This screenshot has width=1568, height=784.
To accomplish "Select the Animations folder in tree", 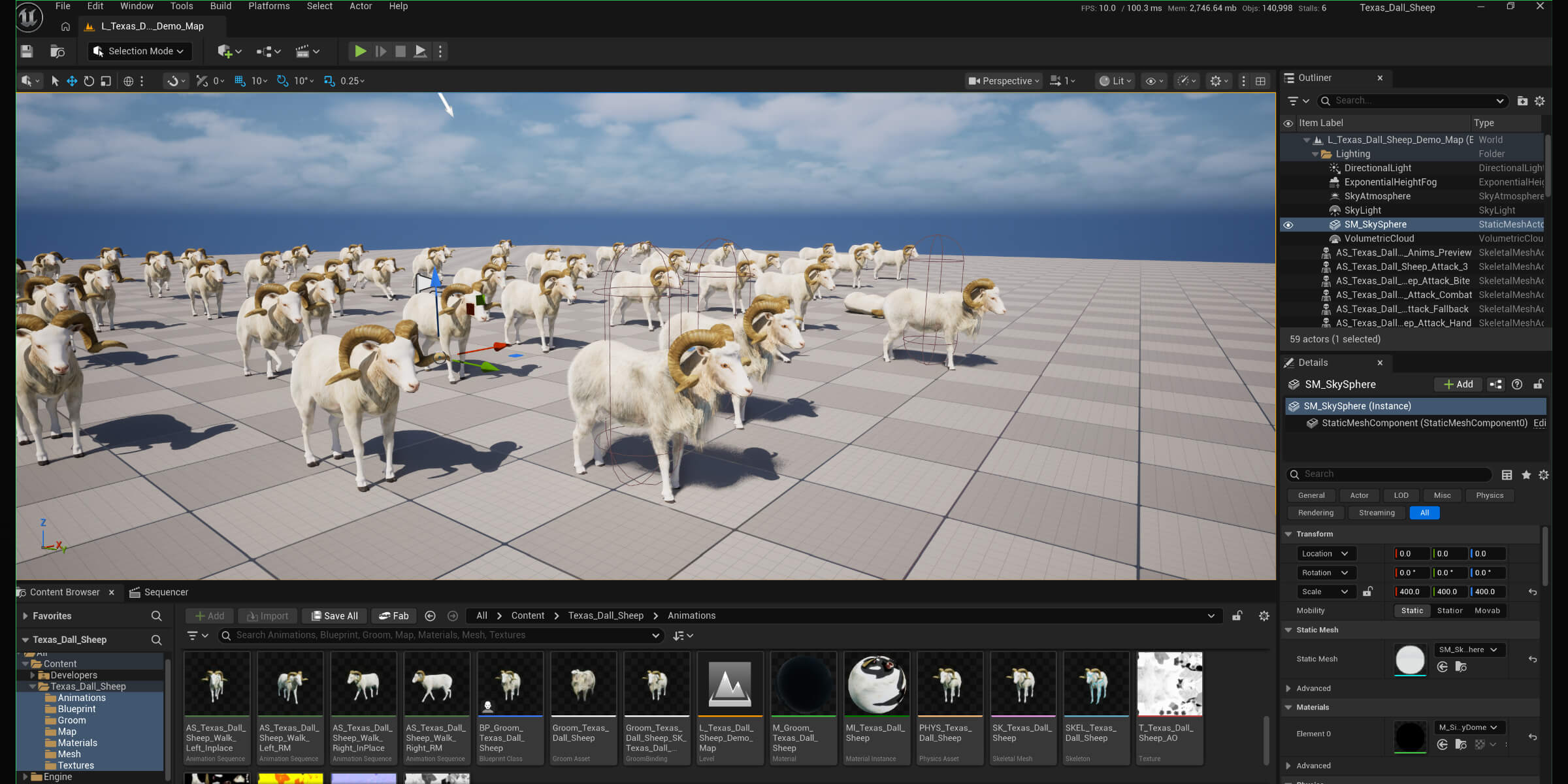I will pos(81,698).
